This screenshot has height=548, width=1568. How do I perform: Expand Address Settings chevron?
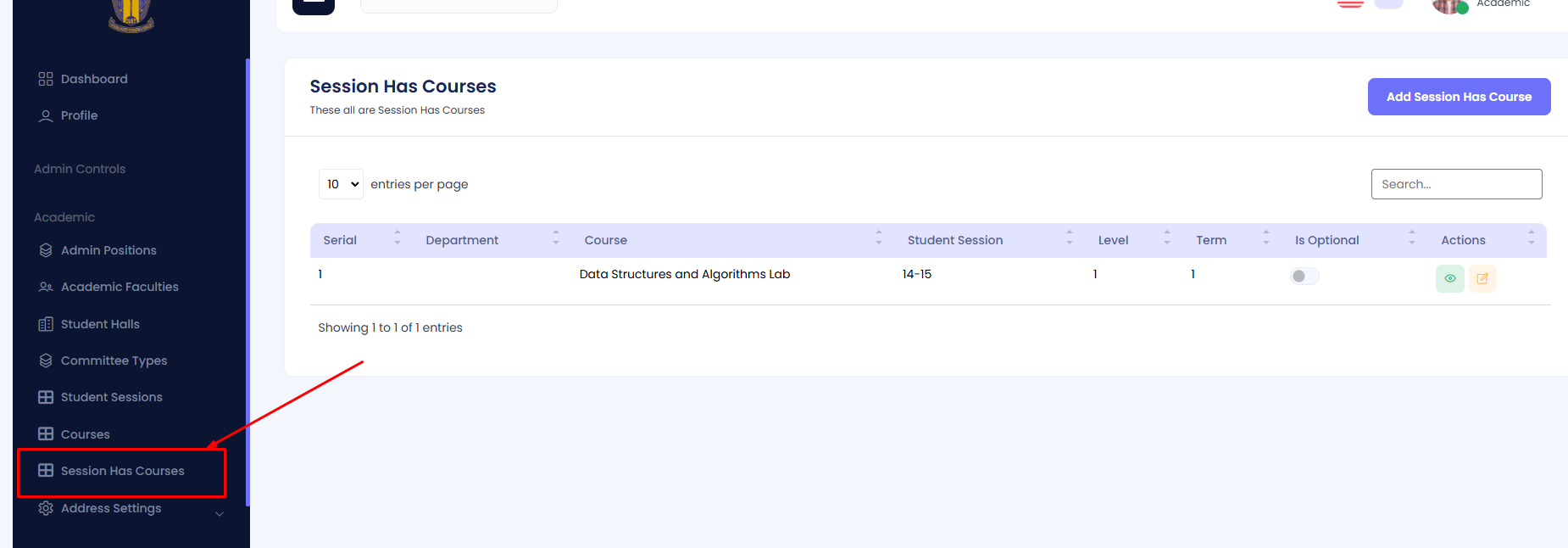pyautogui.click(x=220, y=513)
